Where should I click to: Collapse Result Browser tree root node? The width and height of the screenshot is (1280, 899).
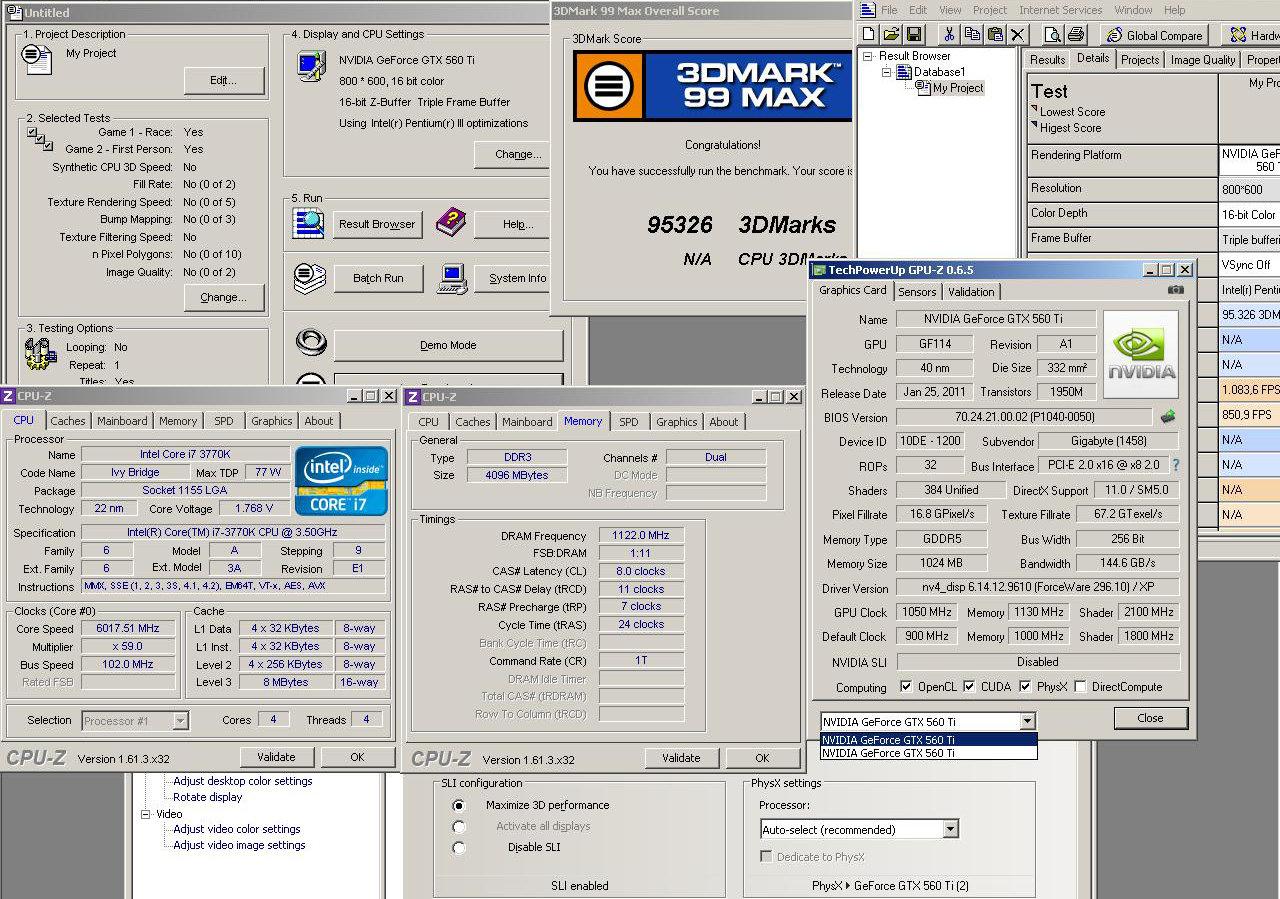coord(868,57)
